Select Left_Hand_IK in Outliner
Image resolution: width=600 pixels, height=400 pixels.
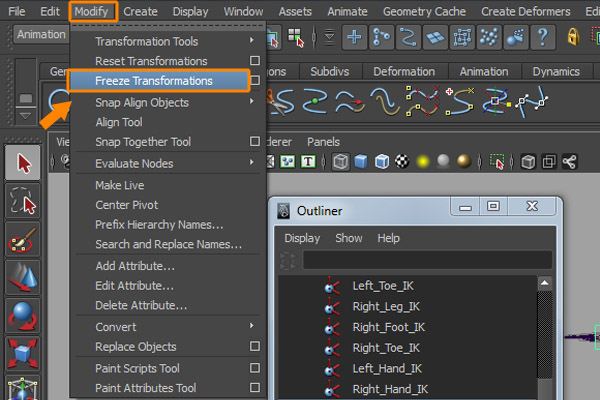(x=387, y=369)
